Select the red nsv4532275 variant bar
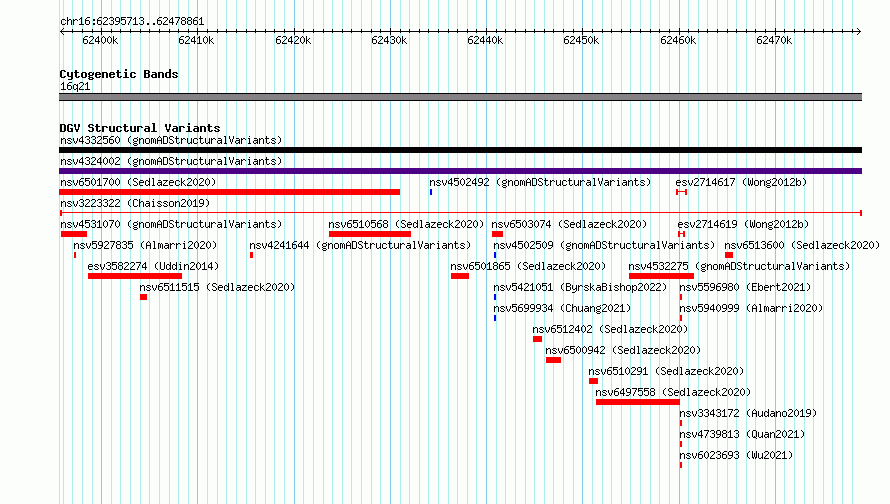890x504 pixels. 661,276
